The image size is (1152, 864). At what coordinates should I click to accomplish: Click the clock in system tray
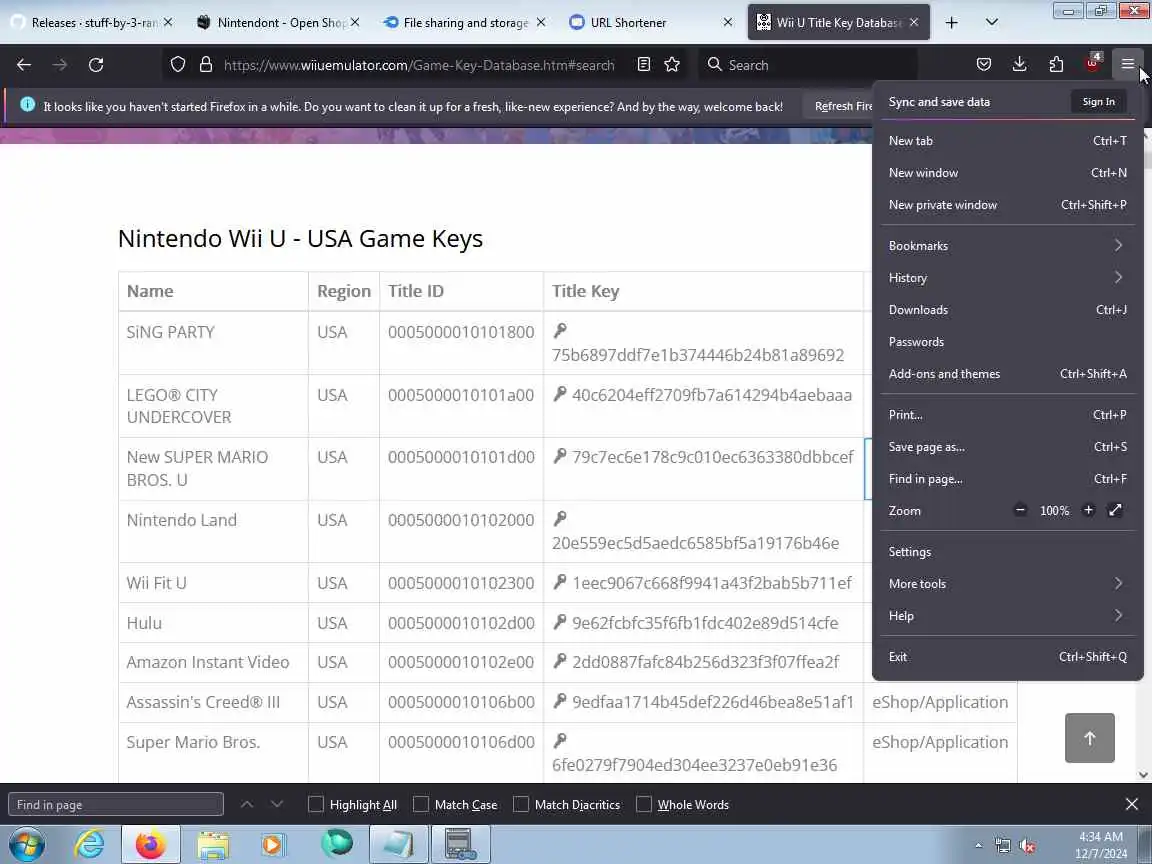point(1101,845)
